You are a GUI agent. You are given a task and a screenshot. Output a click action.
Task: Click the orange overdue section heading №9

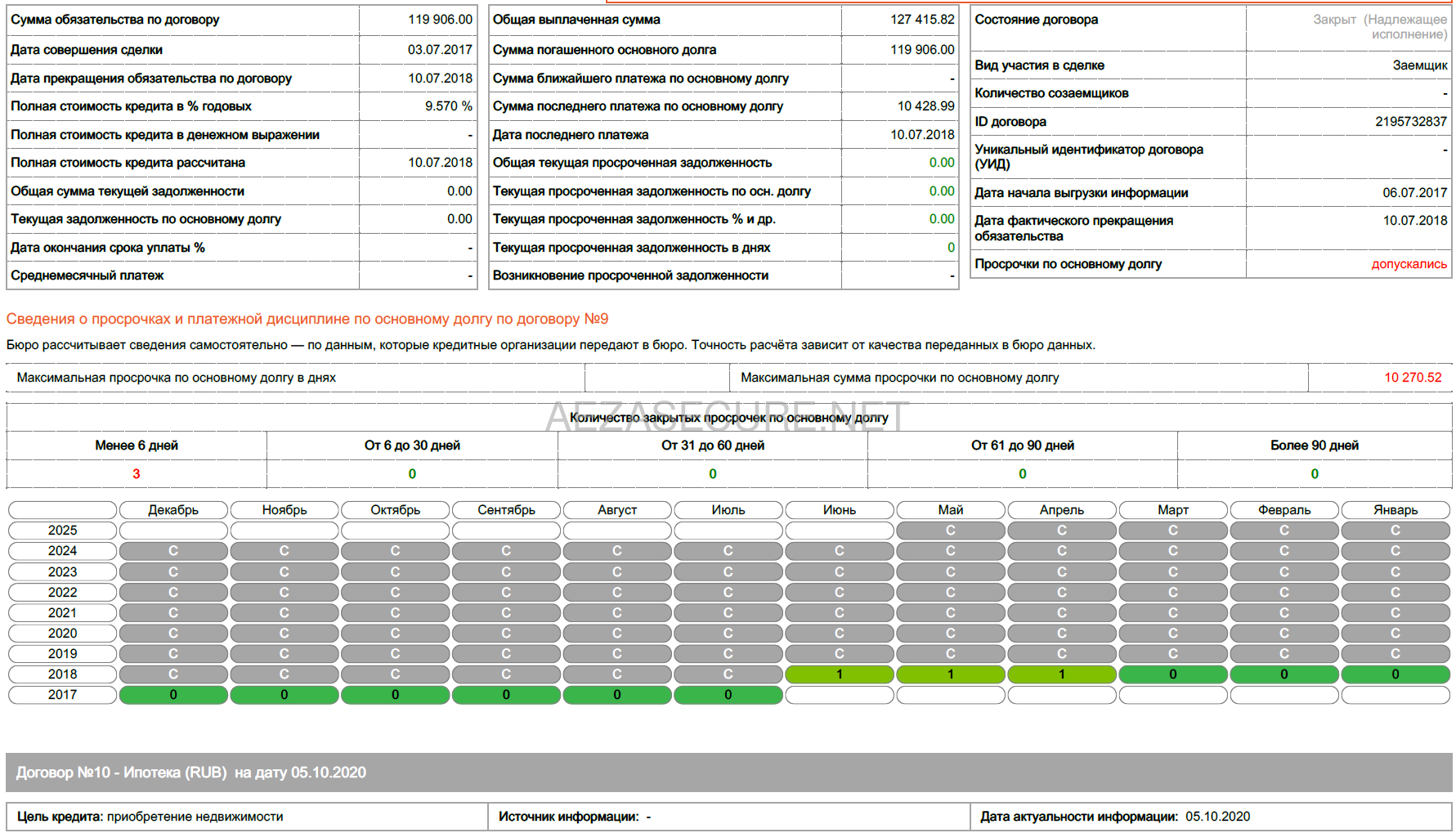(x=307, y=319)
